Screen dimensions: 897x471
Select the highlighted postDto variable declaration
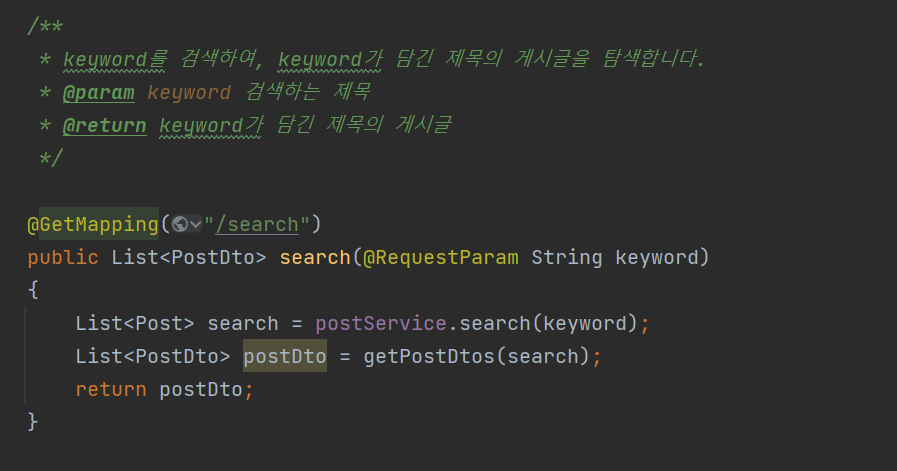[x=285, y=356]
